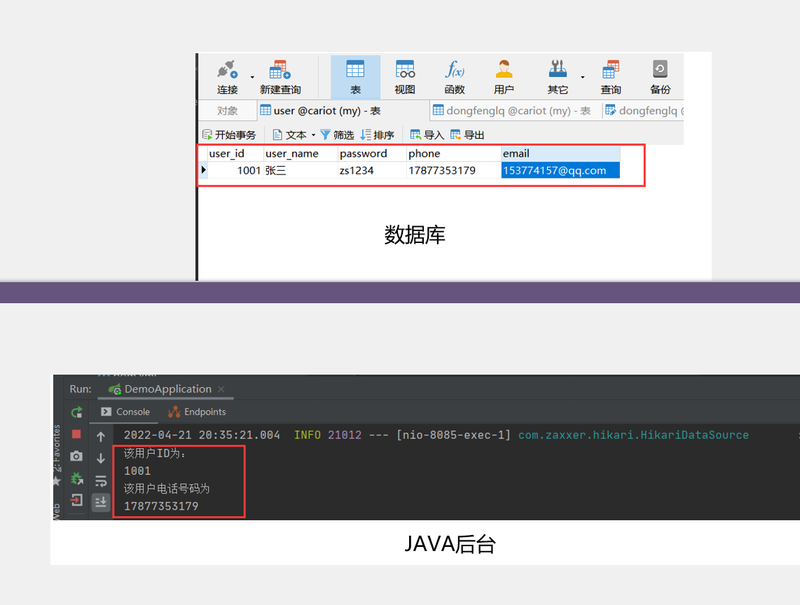Select the 张三 user_name cell

point(301,170)
